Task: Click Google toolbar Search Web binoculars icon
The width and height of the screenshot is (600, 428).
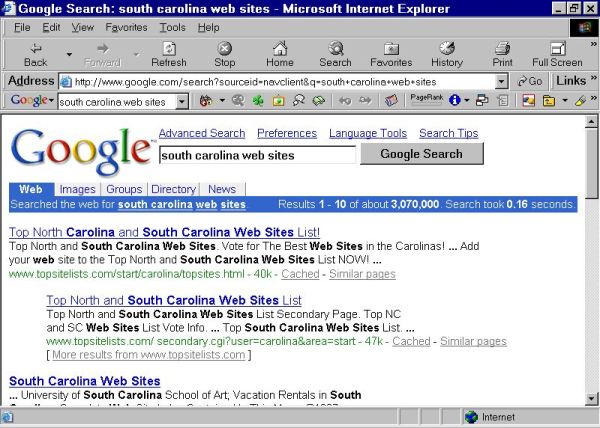Action: (205, 101)
